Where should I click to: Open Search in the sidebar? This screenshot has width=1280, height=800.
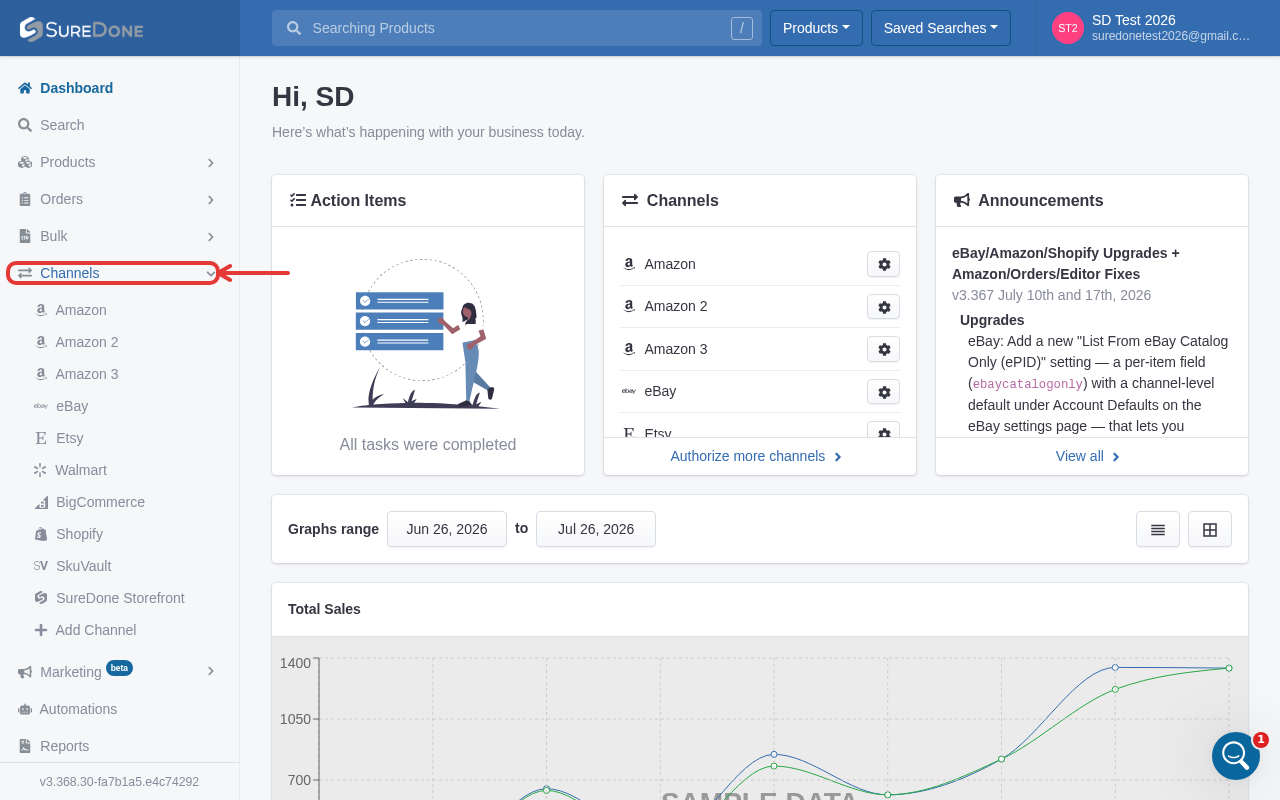click(x=62, y=125)
